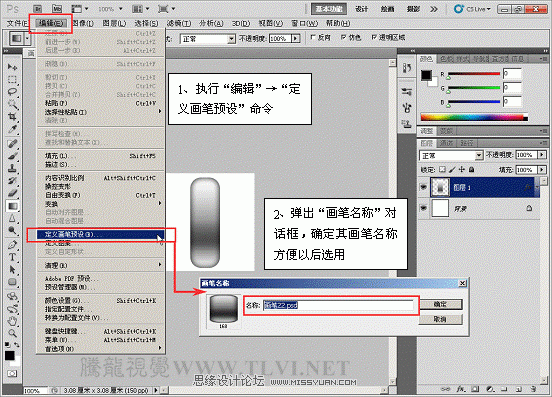
Task: Select the Zoom magnifier tool
Action: (x=12, y=333)
